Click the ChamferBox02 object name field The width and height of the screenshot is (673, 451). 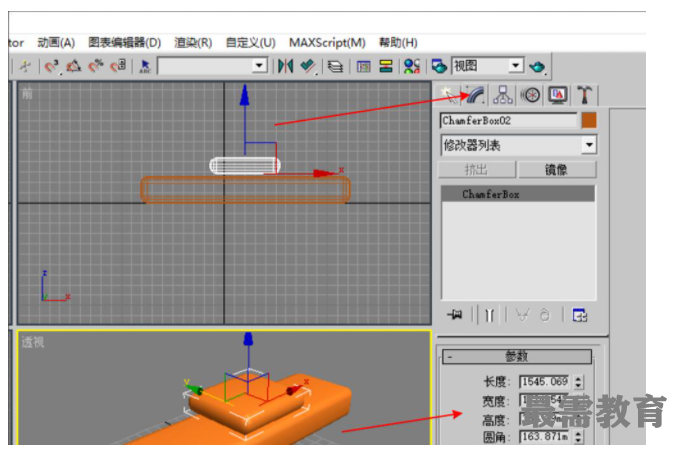[x=509, y=121]
